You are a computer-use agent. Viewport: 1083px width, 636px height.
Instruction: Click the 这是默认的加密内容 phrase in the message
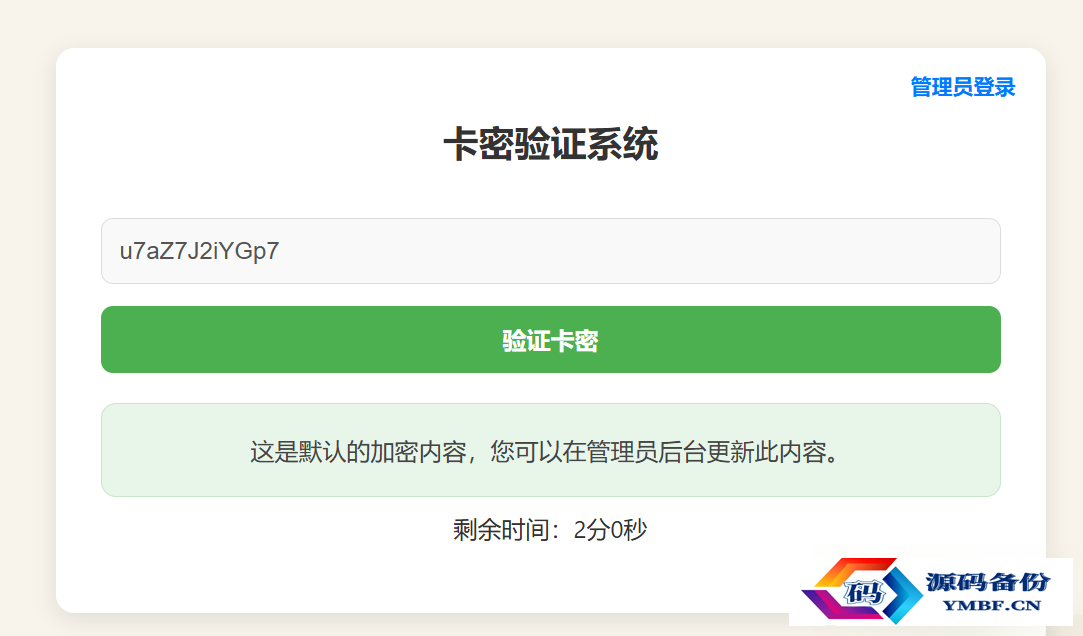[358, 452]
